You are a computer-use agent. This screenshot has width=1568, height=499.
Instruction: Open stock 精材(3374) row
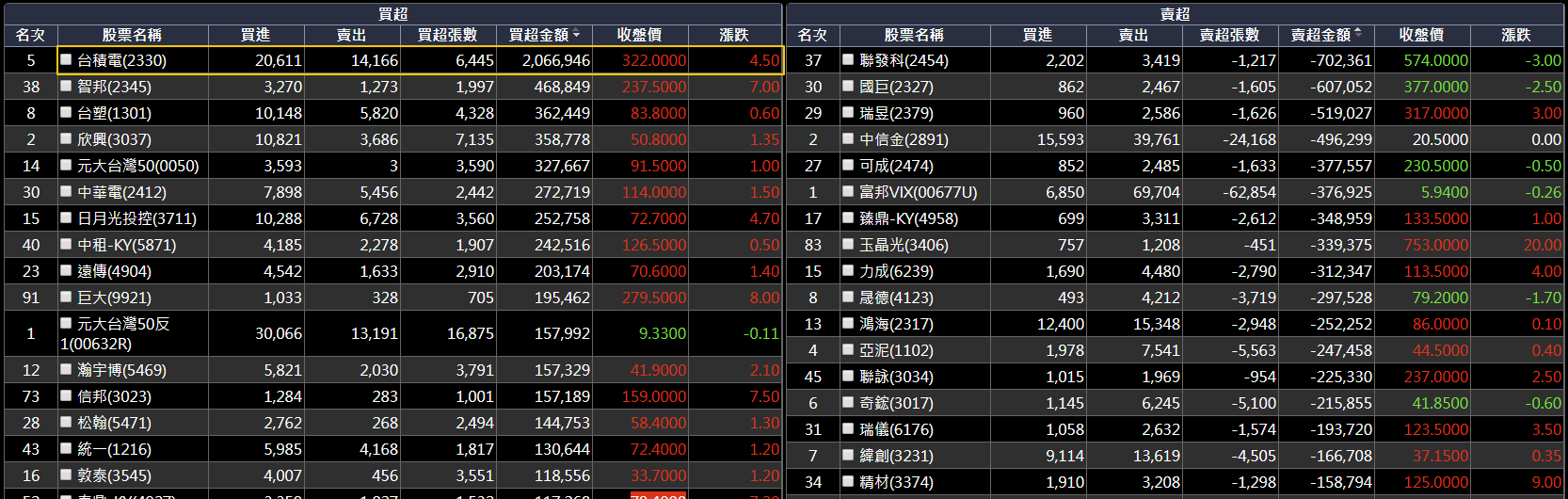point(1176,481)
